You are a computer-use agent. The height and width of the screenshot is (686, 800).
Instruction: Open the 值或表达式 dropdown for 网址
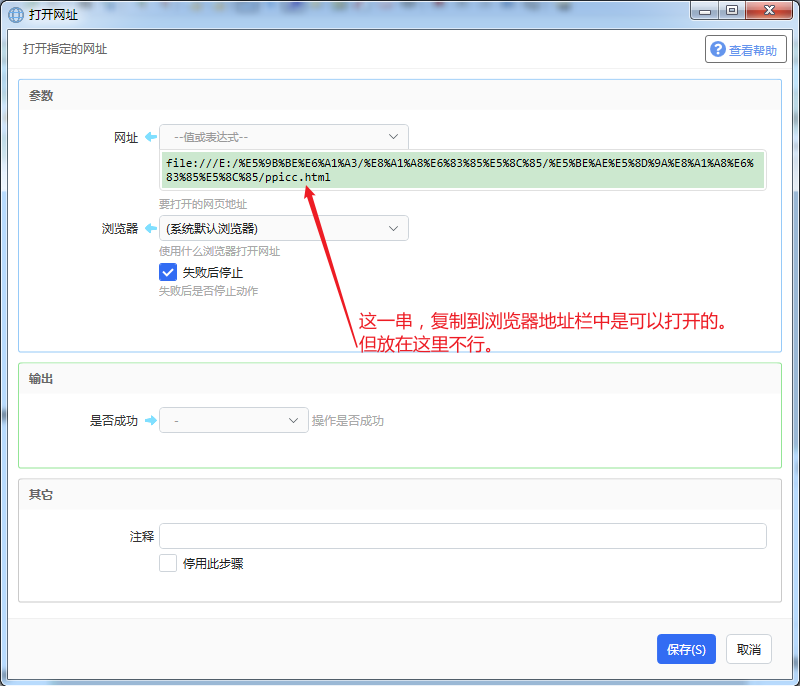(284, 137)
